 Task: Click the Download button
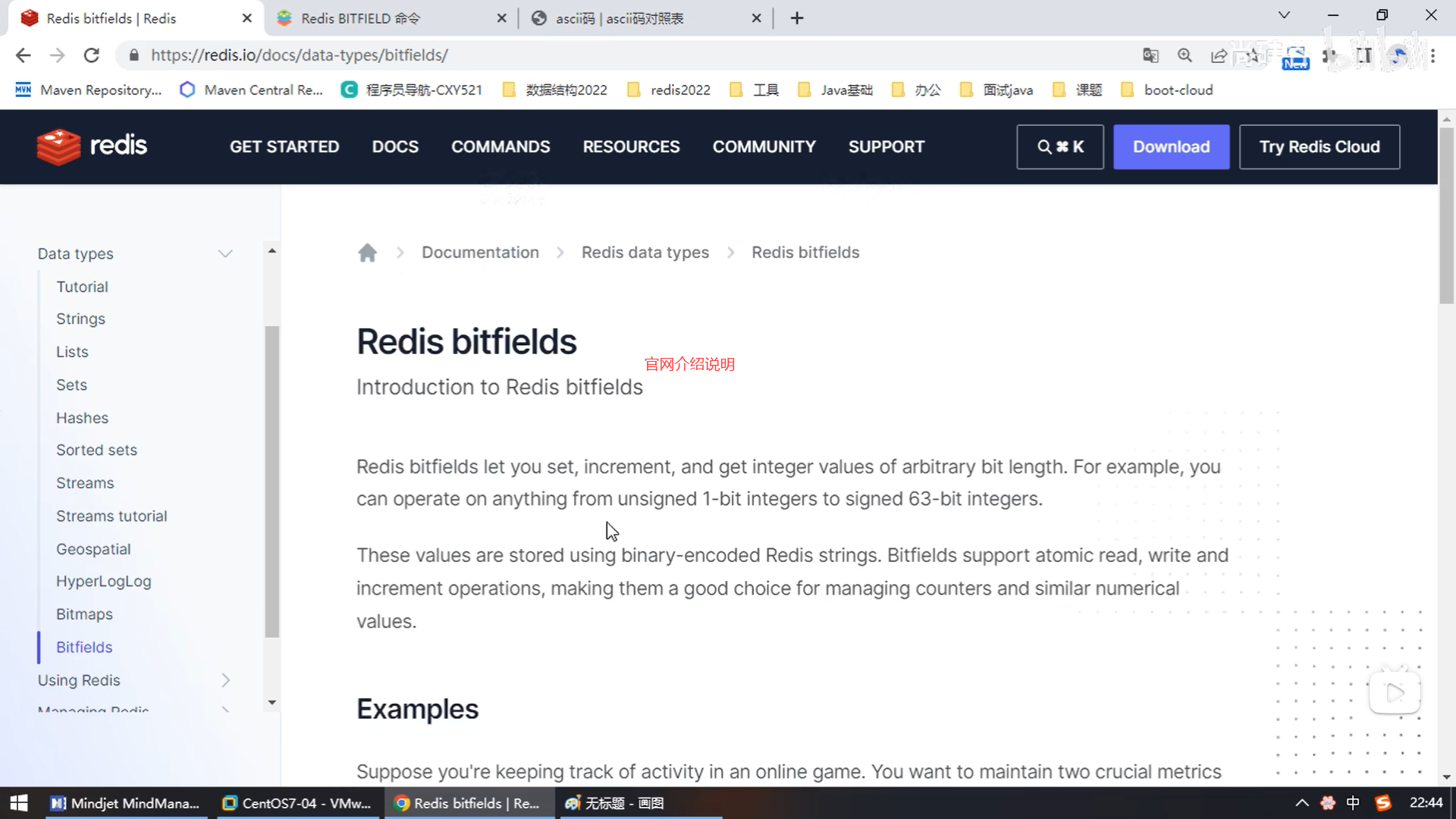coord(1171,147)
